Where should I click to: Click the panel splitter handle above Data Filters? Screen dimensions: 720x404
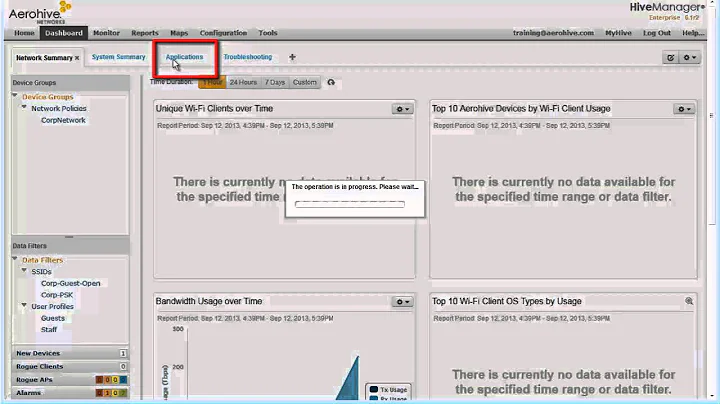[69, 237]
